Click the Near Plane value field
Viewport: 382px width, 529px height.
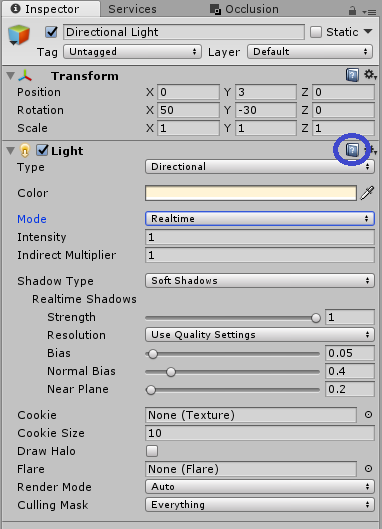coord(350,389)
